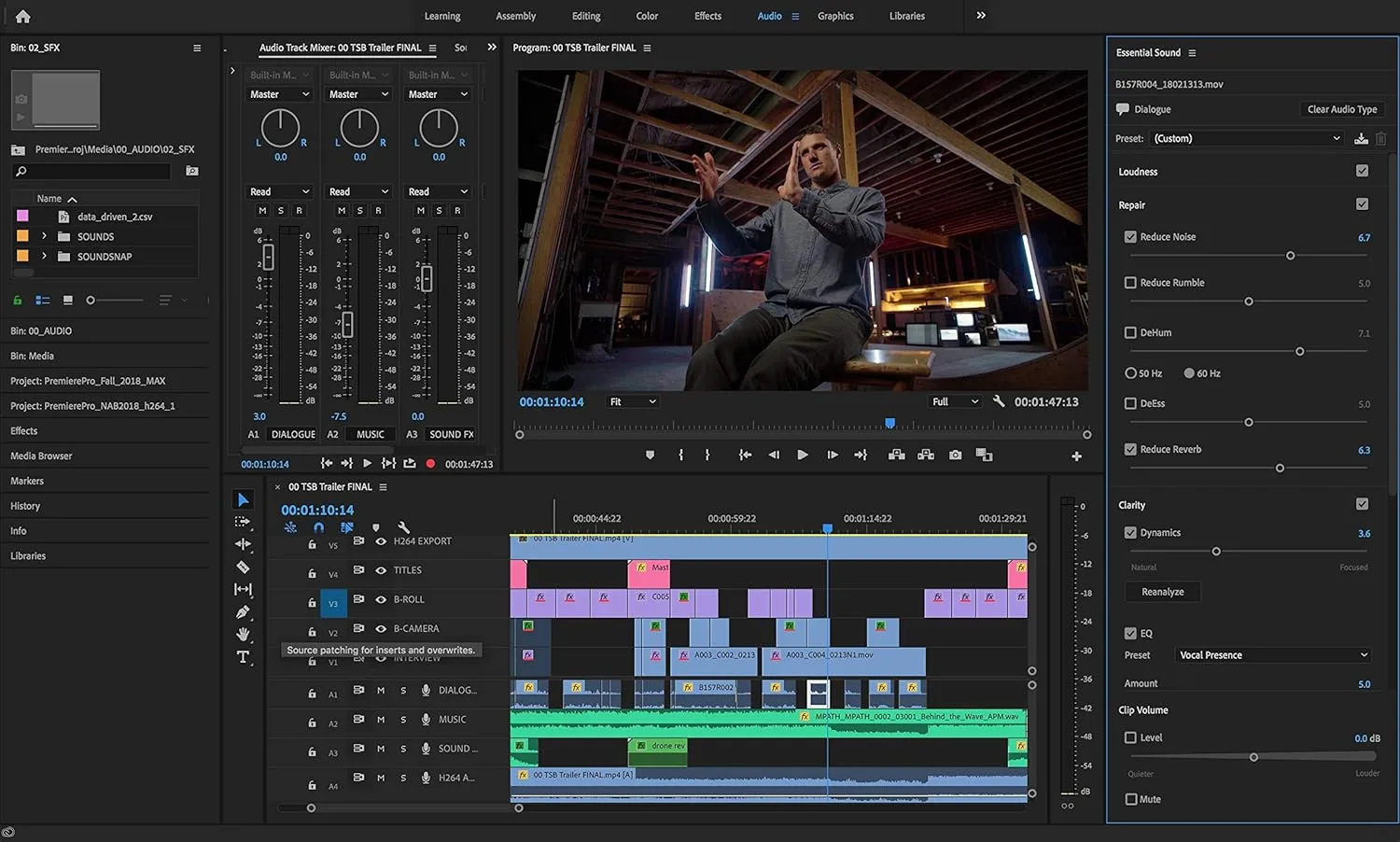Viewport: 1400px width, 842px height.
Task: Activate the Hand tool
Action: pyautogui.click(x=244, y=635)
